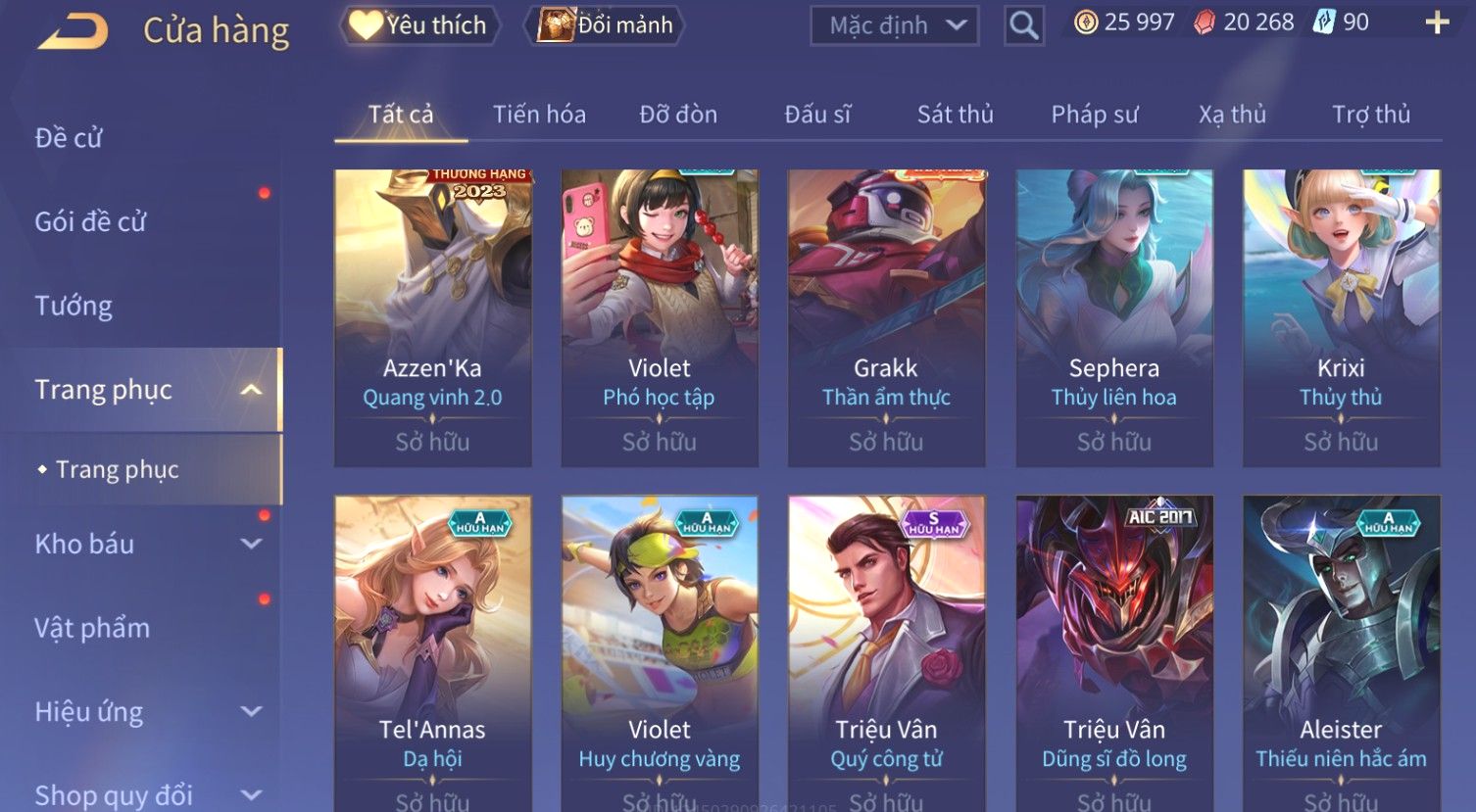
Task: Open the Mặc định sort dropdown
Action: (x=894, y=25)
